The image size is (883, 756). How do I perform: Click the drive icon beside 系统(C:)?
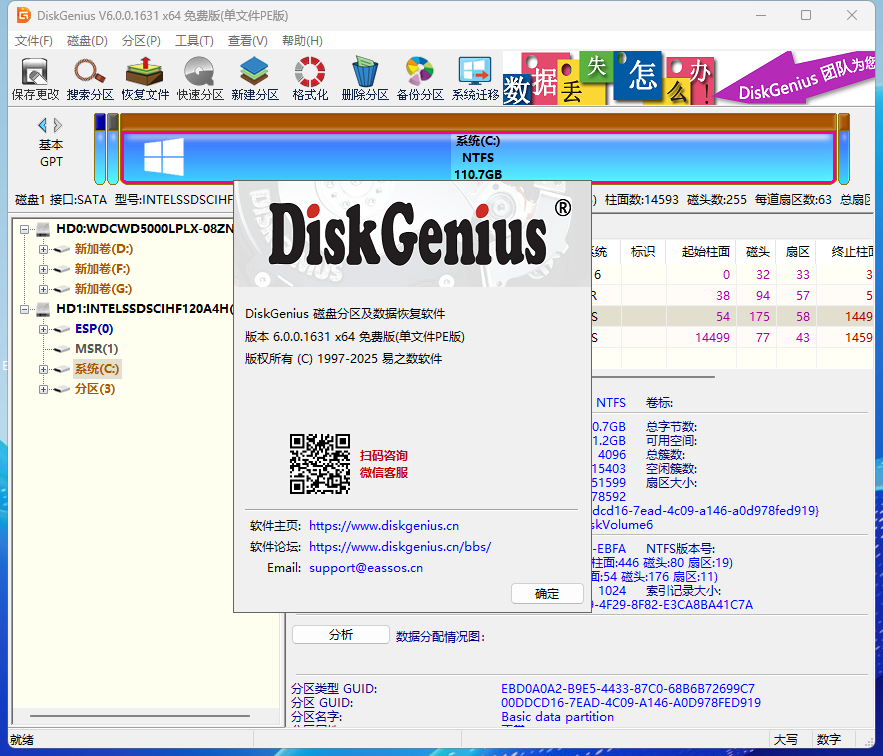pyautogui.click(x=62, y=370)
